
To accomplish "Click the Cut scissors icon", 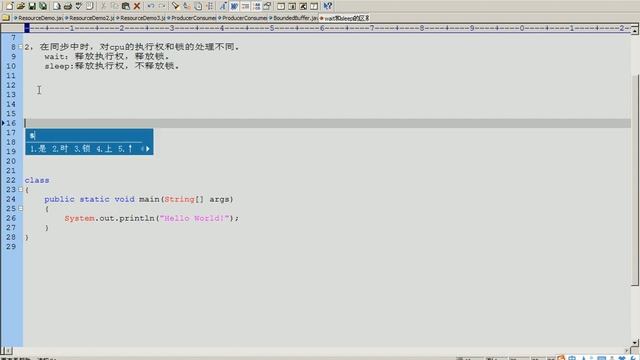I will (x=104, y=6).
